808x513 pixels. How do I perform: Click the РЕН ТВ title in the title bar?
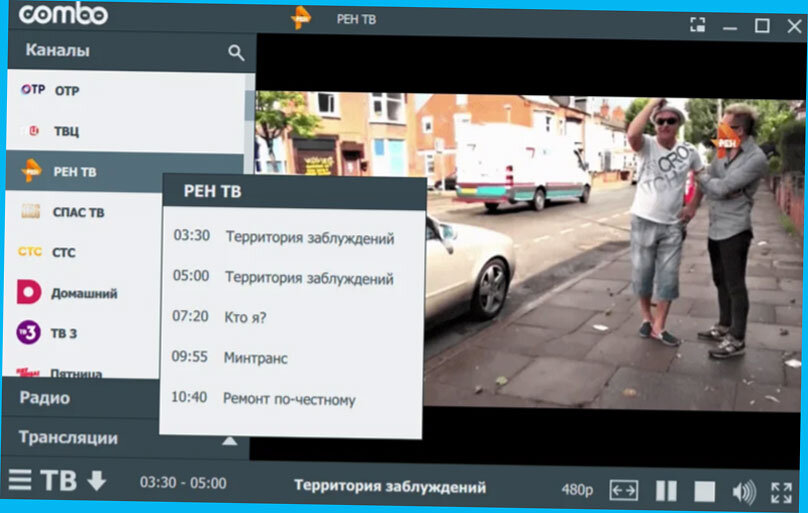pos(356,20)
